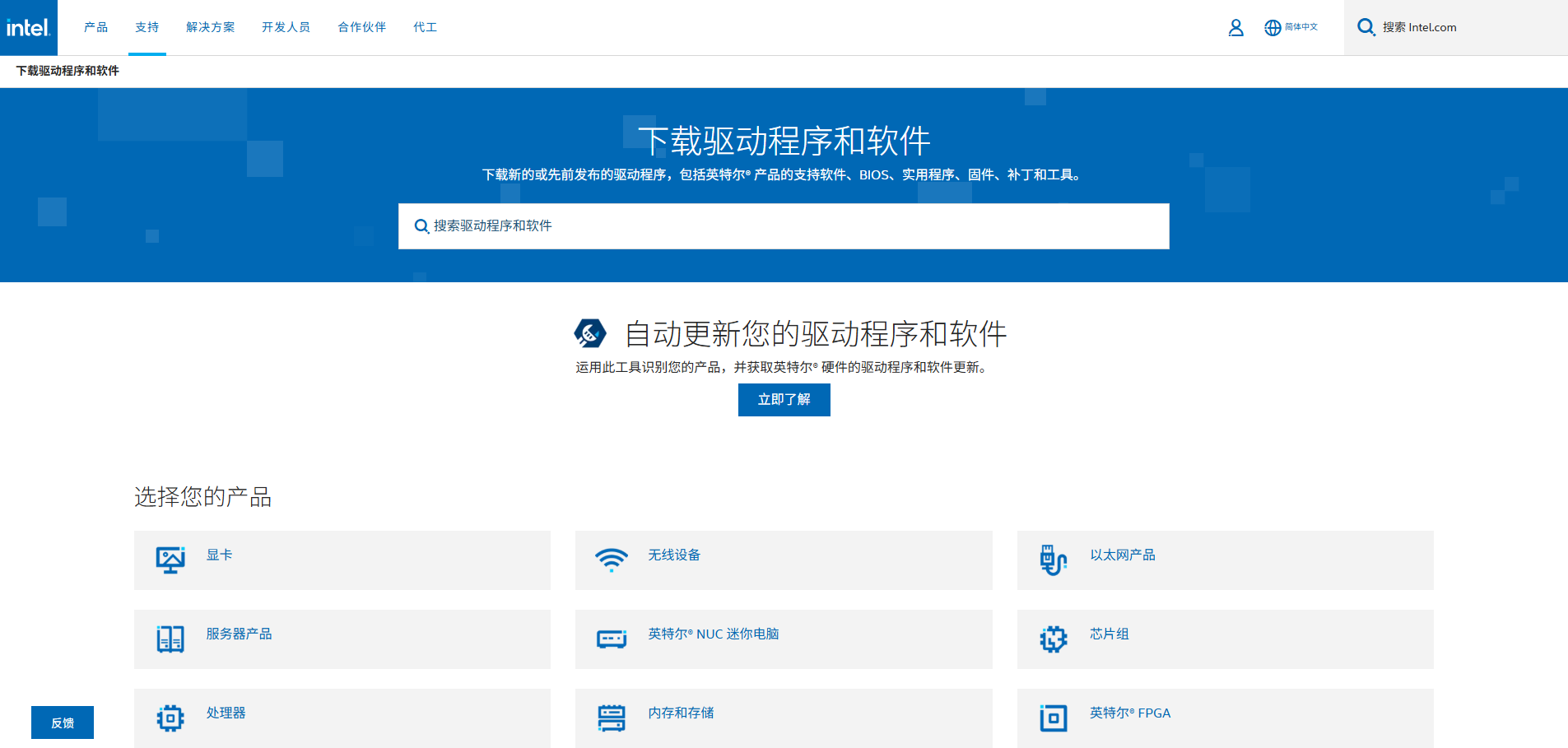Select the 芯片组 chipset gear icon

tap(1052, 637)
